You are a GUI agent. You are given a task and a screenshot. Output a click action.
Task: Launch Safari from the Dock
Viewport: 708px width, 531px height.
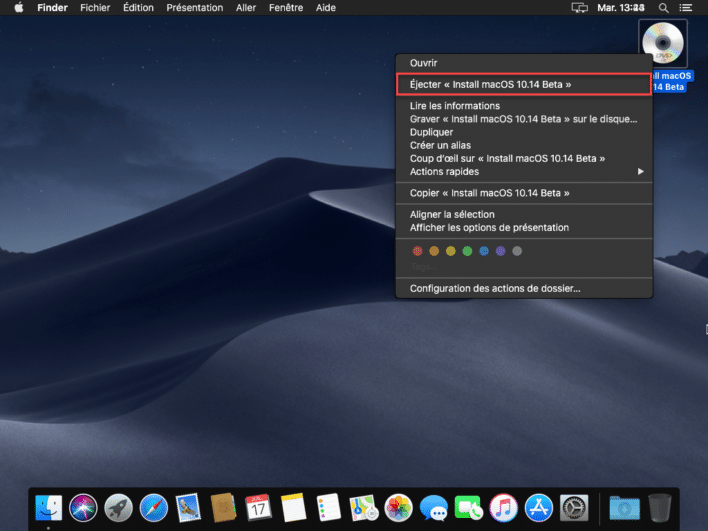pyautogui.click(x=154, y=508)
